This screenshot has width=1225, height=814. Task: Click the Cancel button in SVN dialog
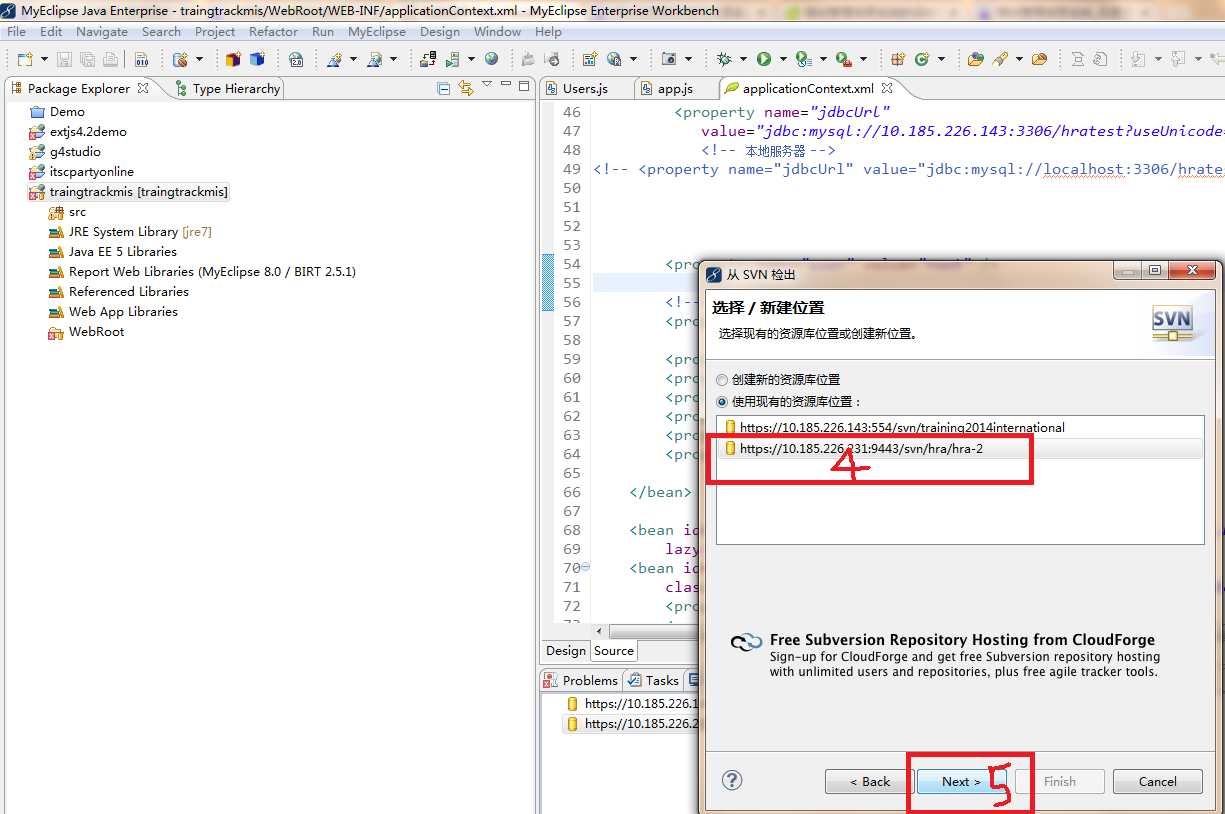[x=1158, y=781]
